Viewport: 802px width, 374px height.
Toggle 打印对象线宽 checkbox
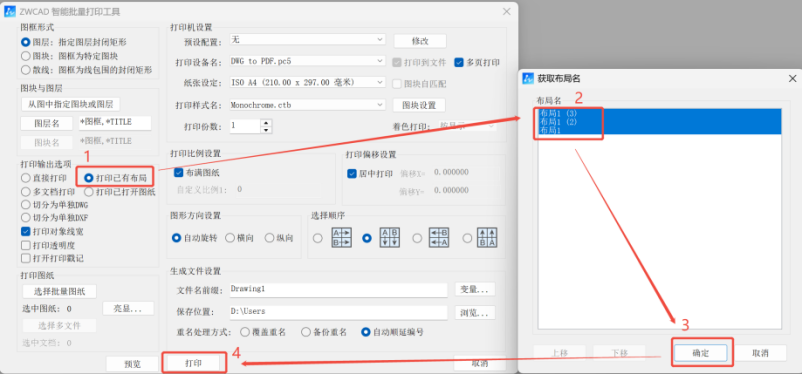[25, 231]
